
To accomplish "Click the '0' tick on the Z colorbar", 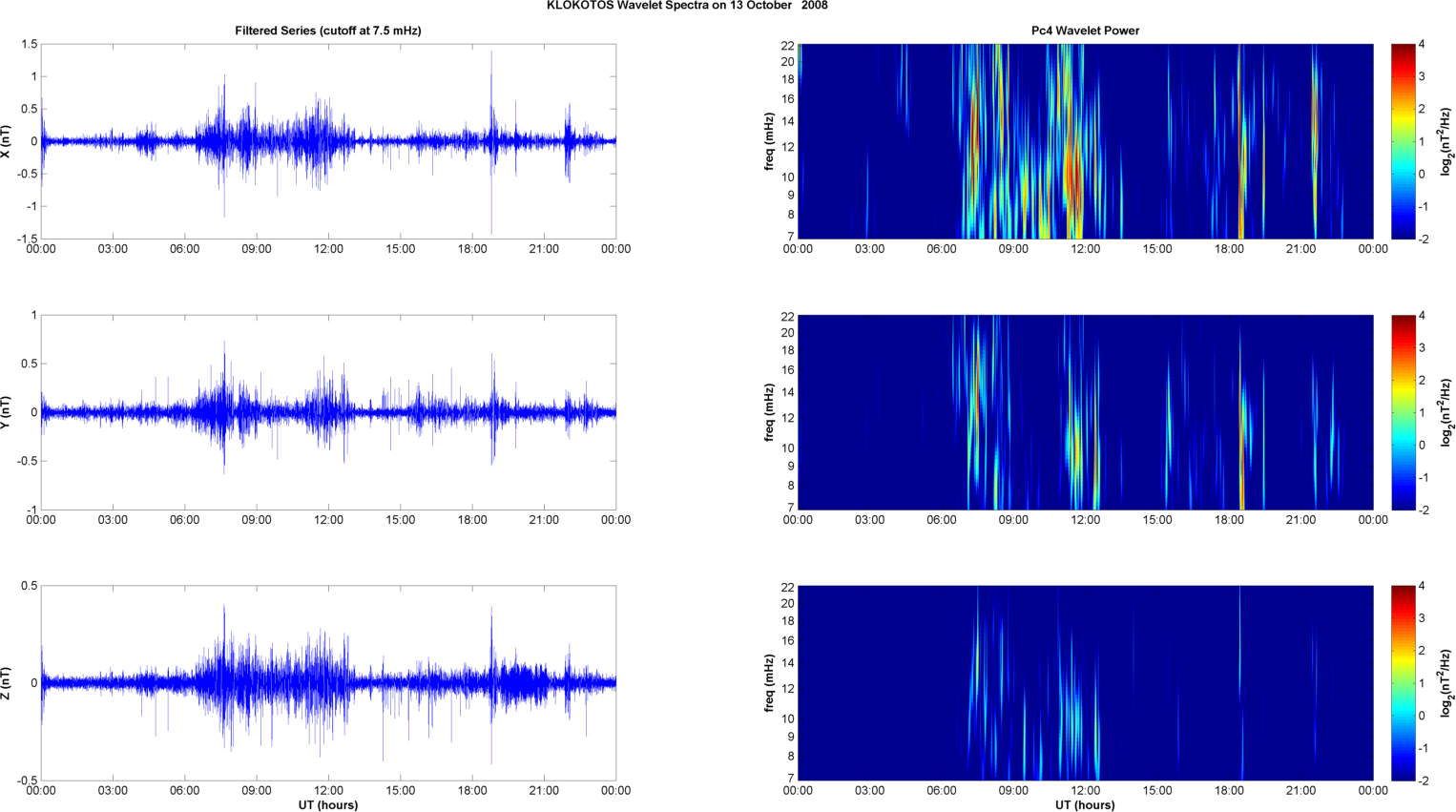I will pyautogui.click(x=1422, y=716).
